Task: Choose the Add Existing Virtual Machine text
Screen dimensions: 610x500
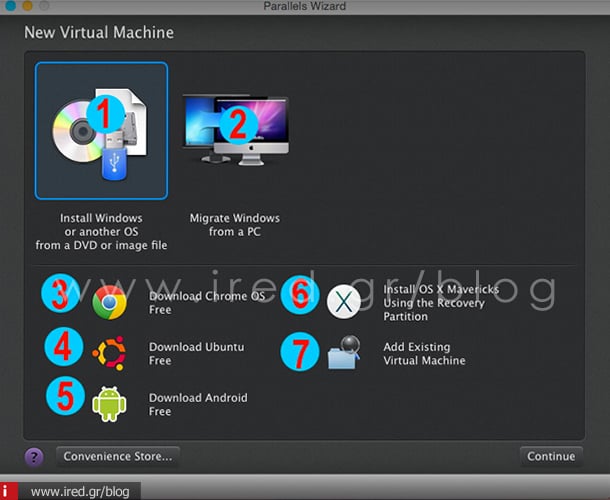Action: [x=424, y=353]
